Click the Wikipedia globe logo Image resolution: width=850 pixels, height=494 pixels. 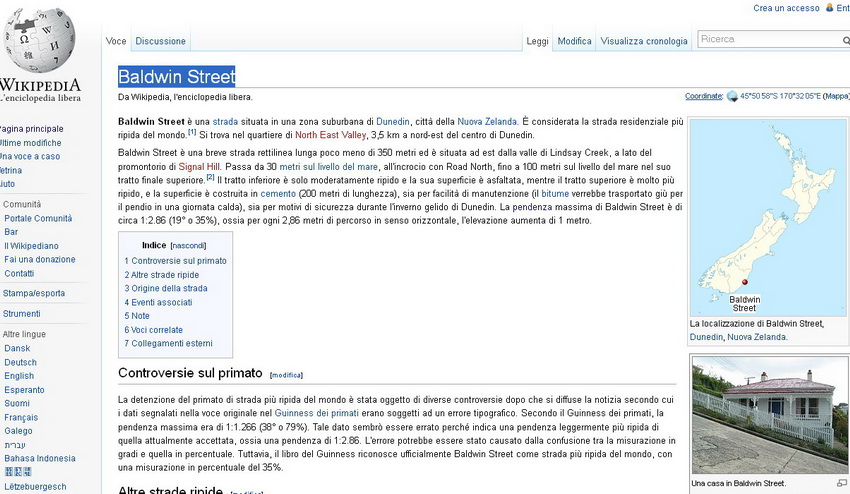coord(39,39)
